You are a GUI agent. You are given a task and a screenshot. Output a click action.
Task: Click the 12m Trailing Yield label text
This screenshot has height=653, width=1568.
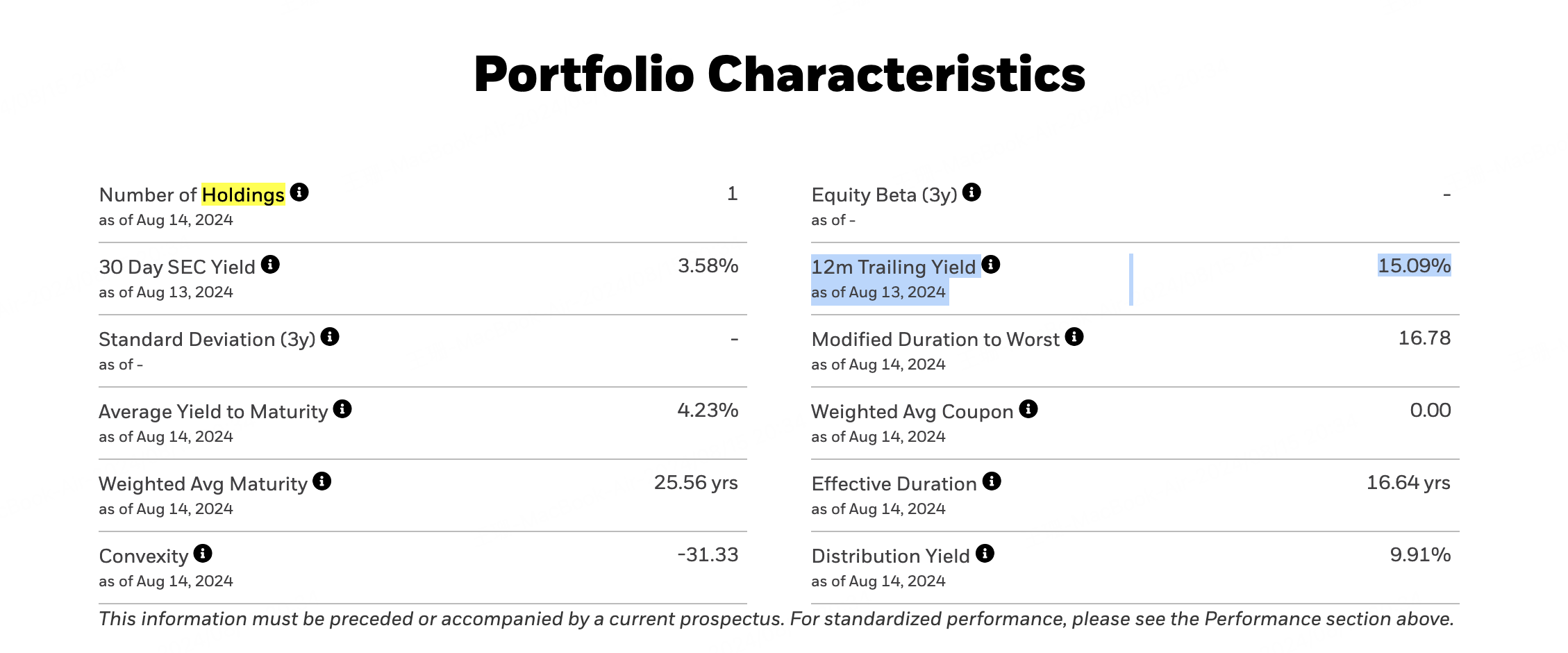894,267
